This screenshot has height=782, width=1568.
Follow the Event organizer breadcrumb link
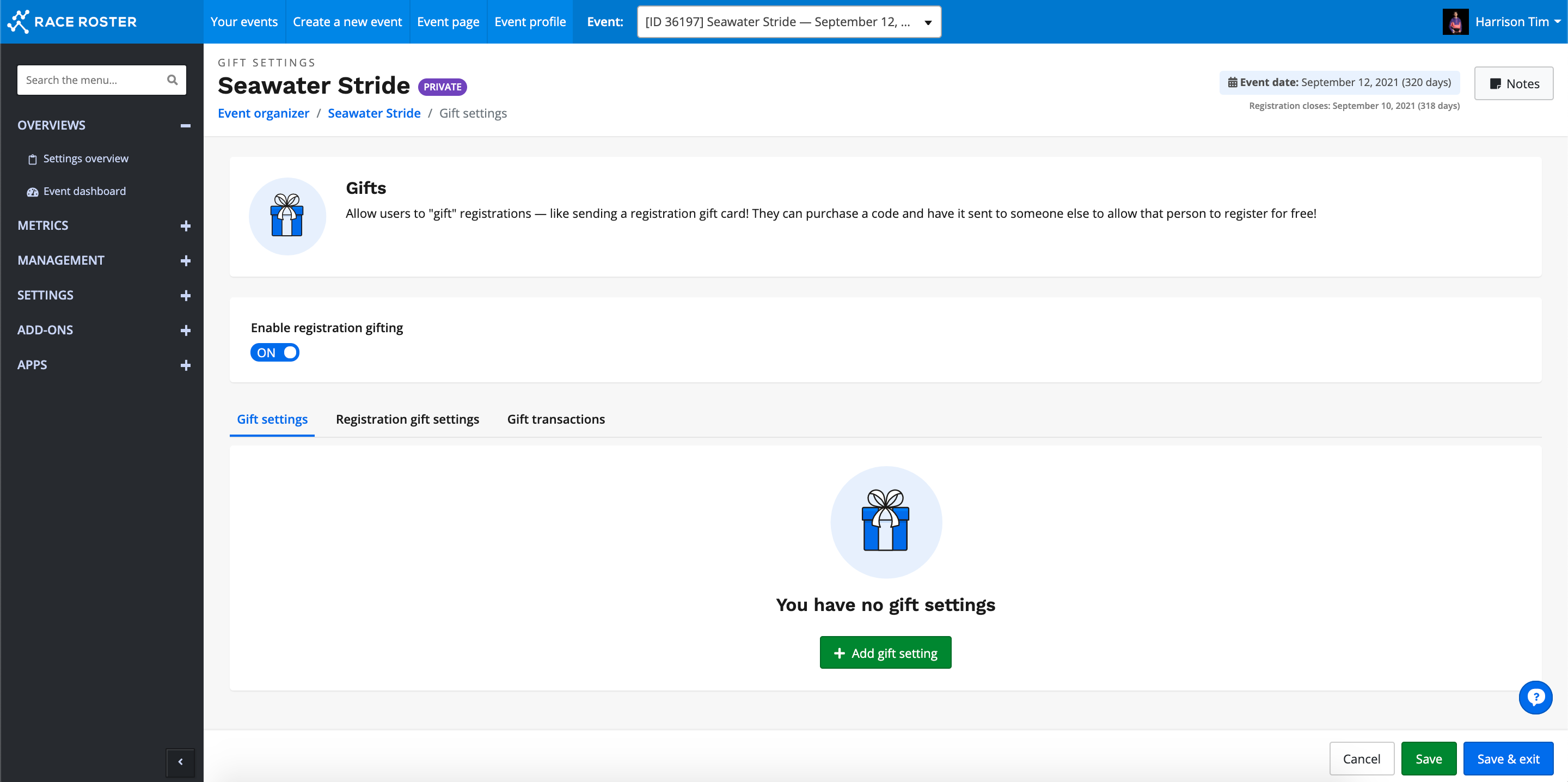263,113
